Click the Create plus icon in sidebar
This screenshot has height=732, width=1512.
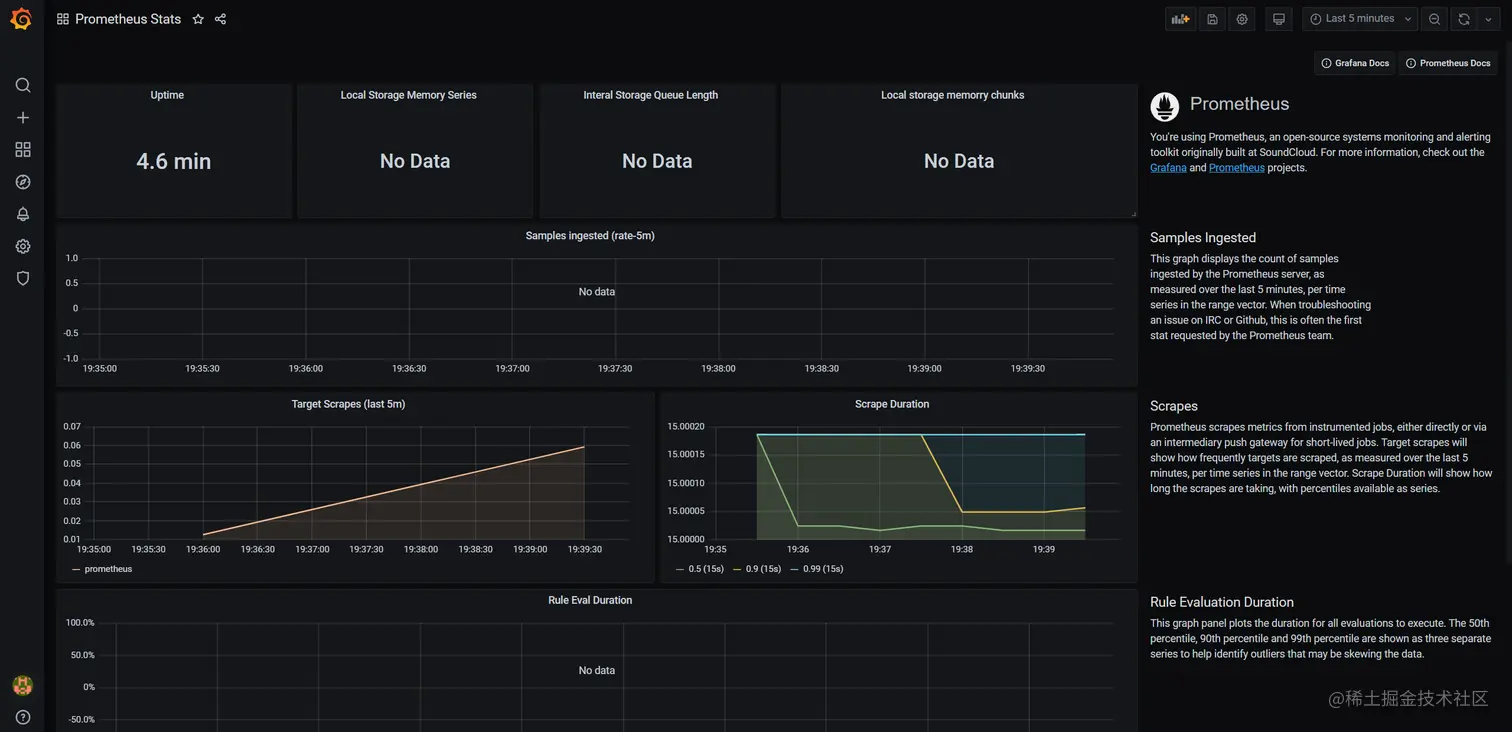pyautogui.click(x=23, y=117)
